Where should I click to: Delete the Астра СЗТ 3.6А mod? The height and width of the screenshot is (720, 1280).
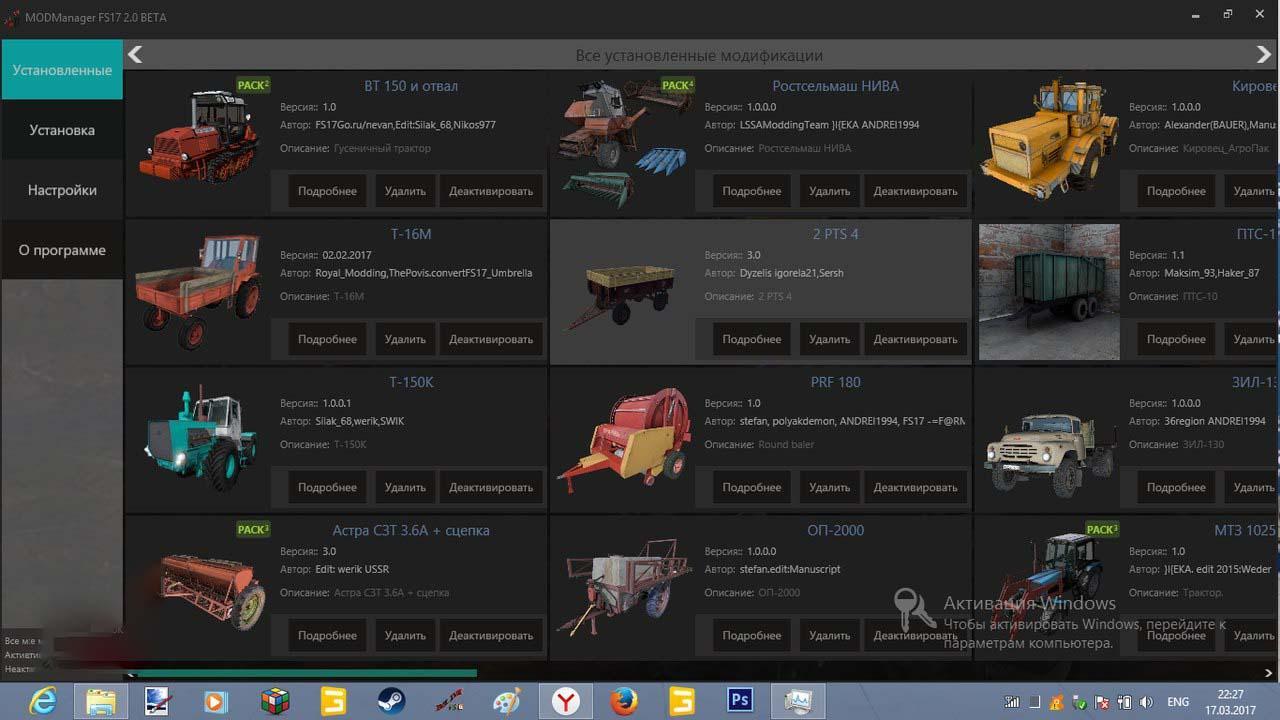(405, 635)
